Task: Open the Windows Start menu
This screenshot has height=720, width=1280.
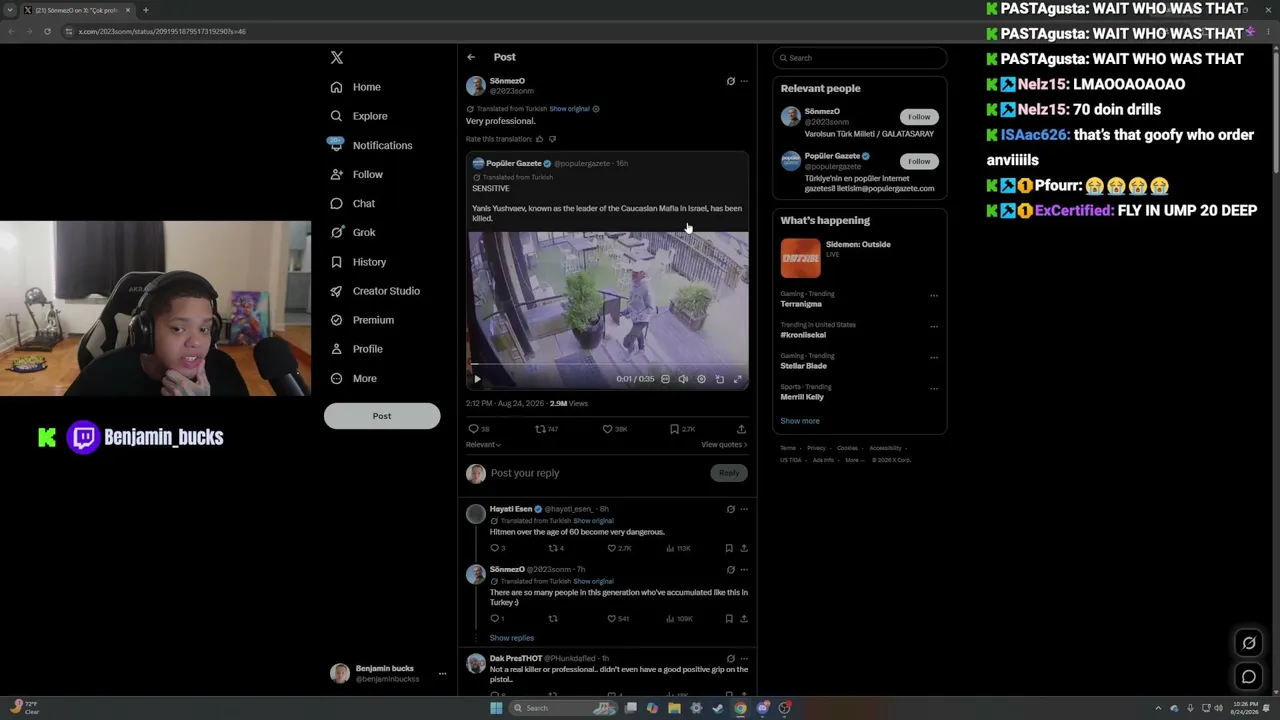Action: 496,708
